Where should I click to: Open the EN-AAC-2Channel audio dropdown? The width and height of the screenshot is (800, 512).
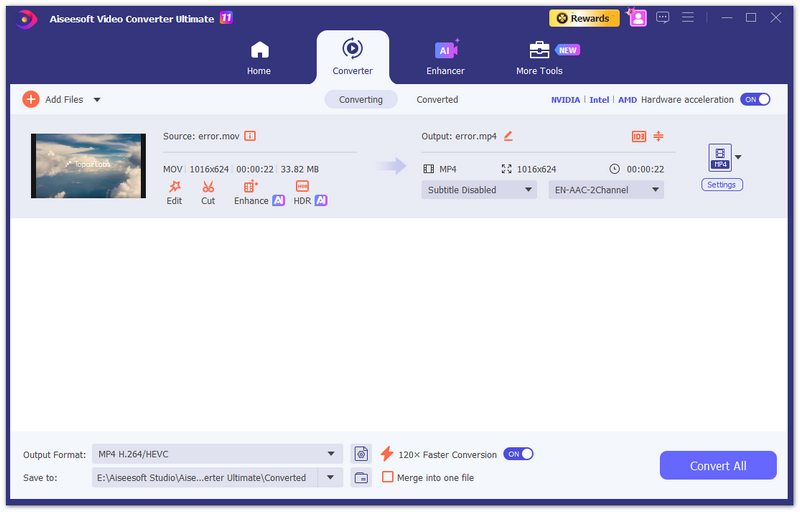click(x=606, y=190)
